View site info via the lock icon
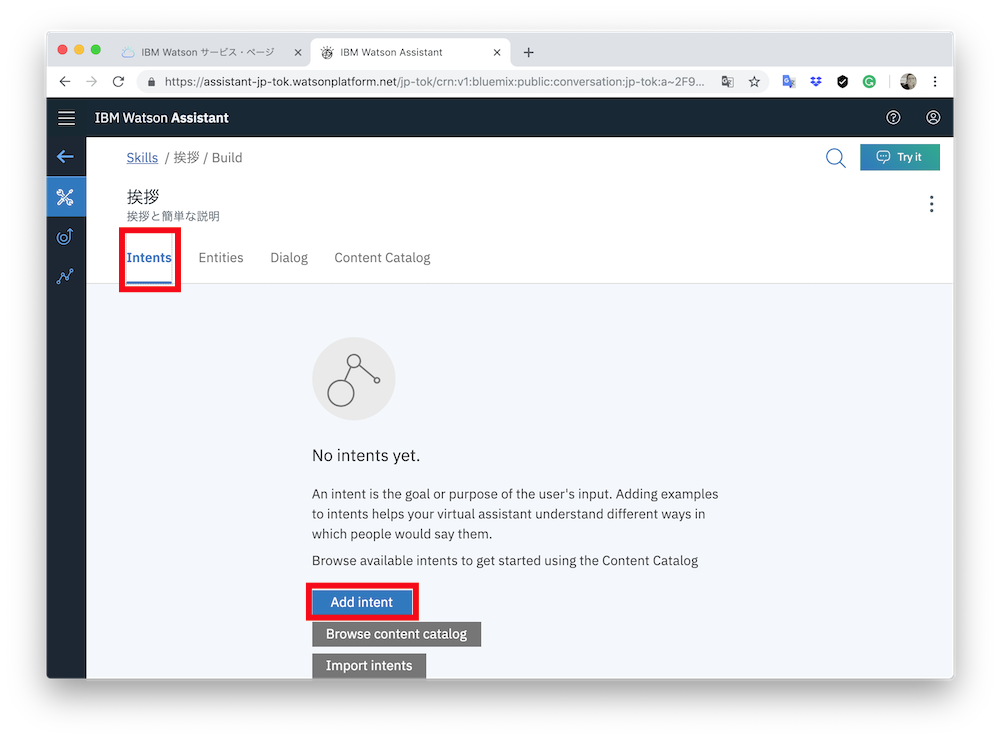This screenshot has height=740, width=1000. tap(151, 82)
